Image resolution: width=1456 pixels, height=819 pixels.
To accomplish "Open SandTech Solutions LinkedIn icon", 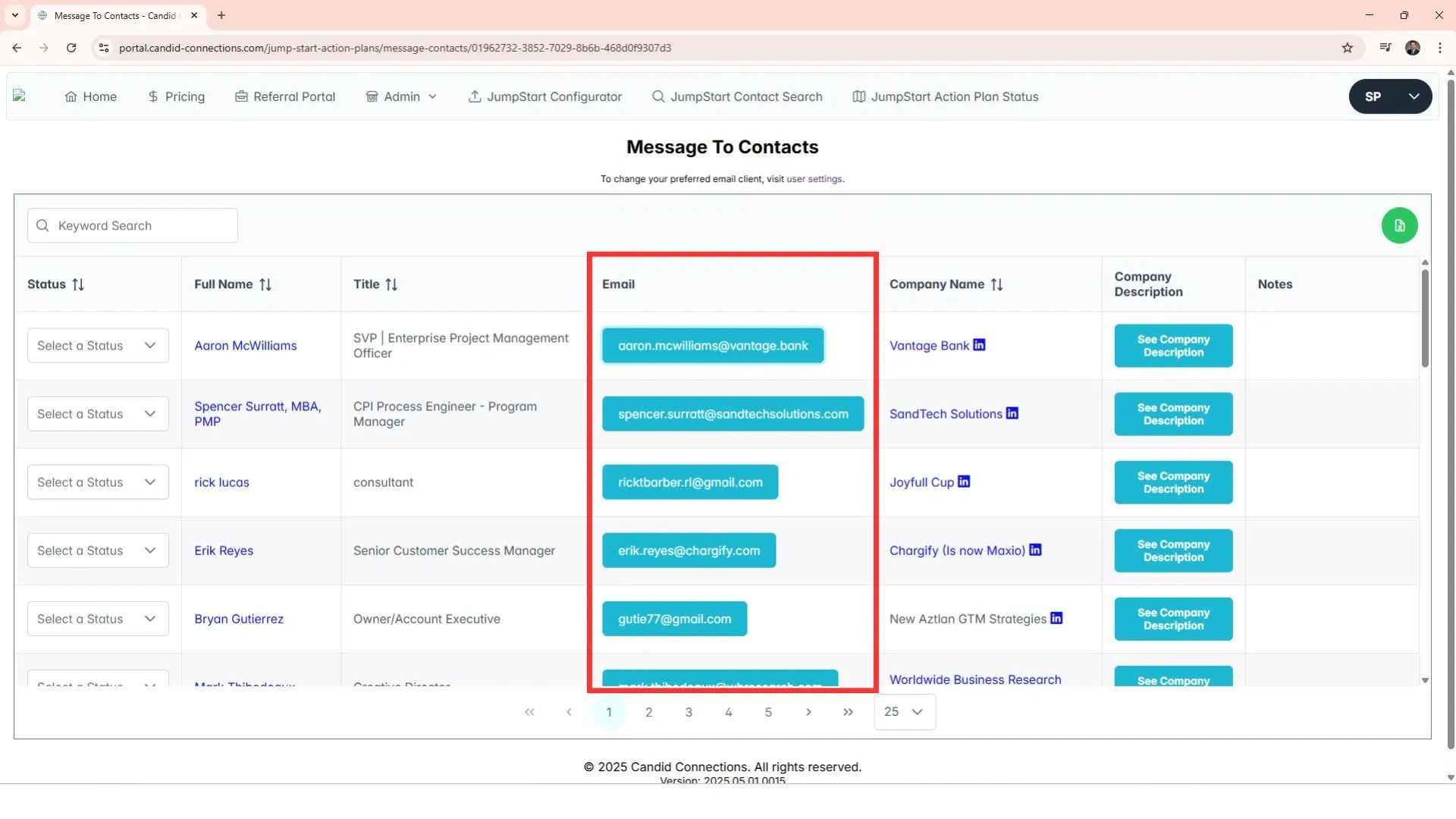I will [x=1012, y=413].
